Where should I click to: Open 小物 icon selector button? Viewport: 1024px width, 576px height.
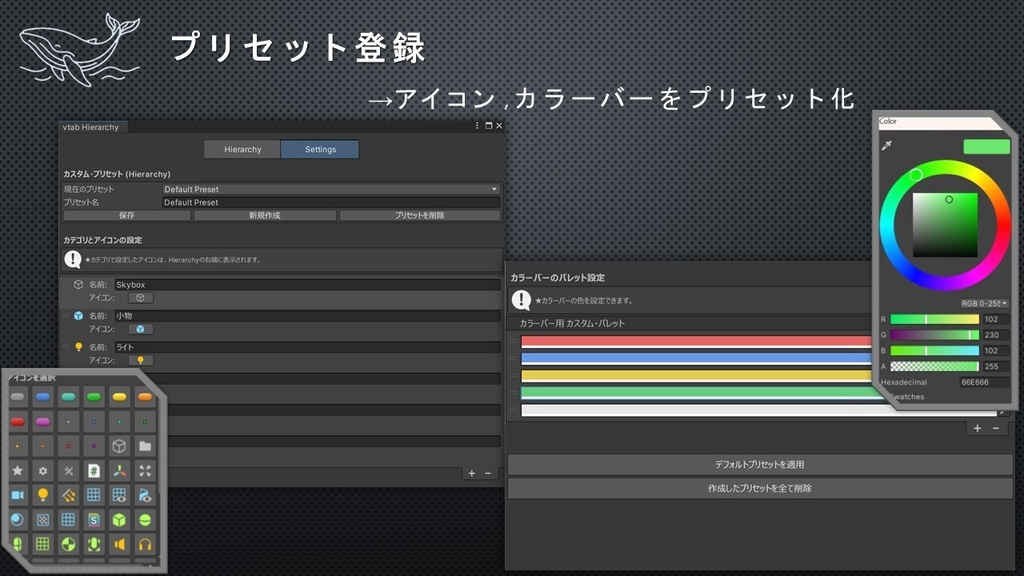click(140, 329)
